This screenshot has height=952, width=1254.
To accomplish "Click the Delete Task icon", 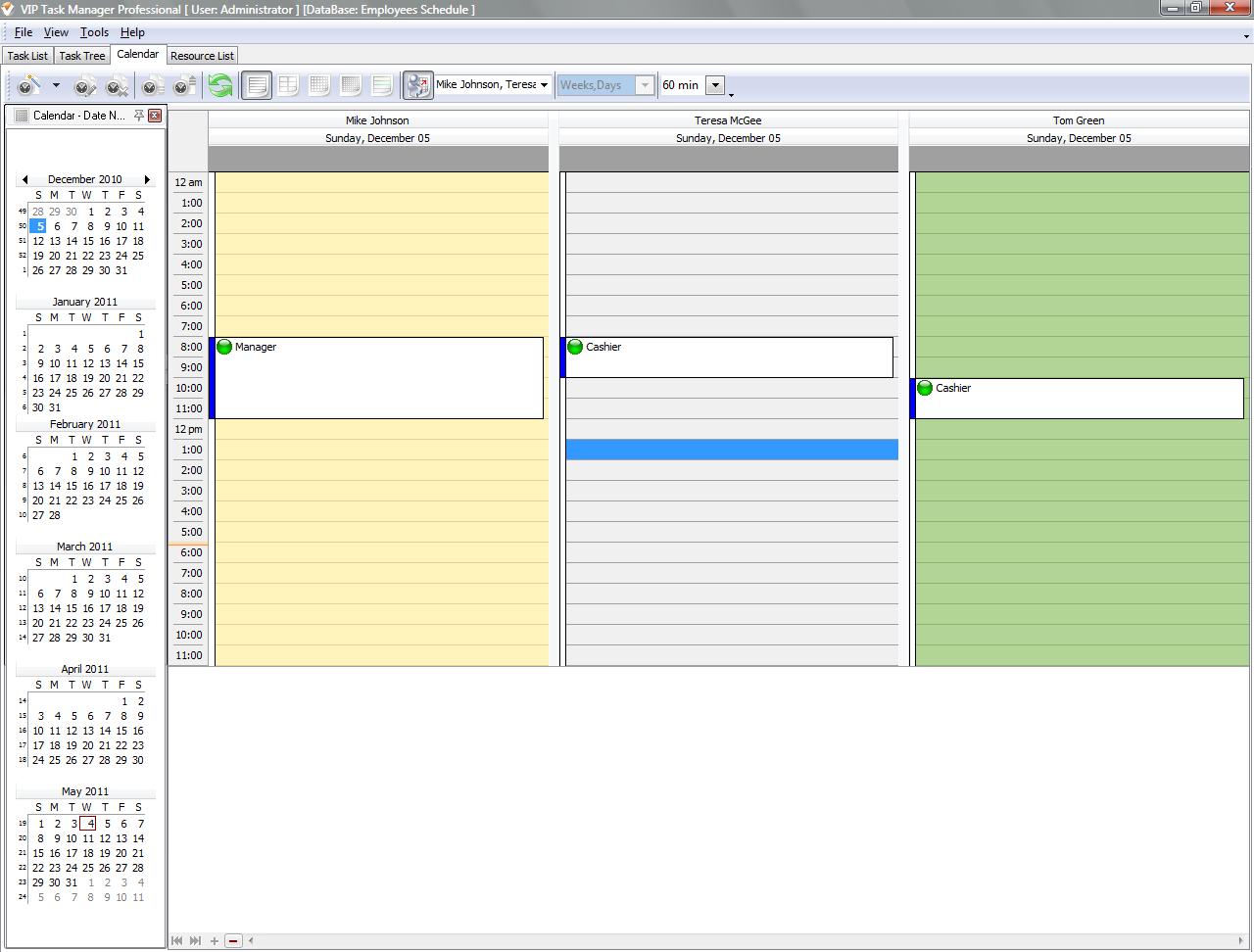I will pos(117,86).
